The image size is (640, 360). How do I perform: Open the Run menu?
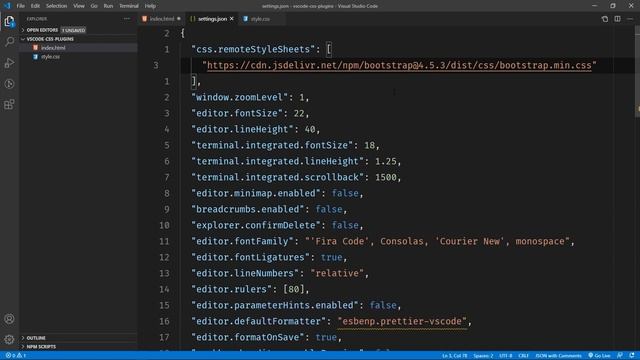click(108, 6)
